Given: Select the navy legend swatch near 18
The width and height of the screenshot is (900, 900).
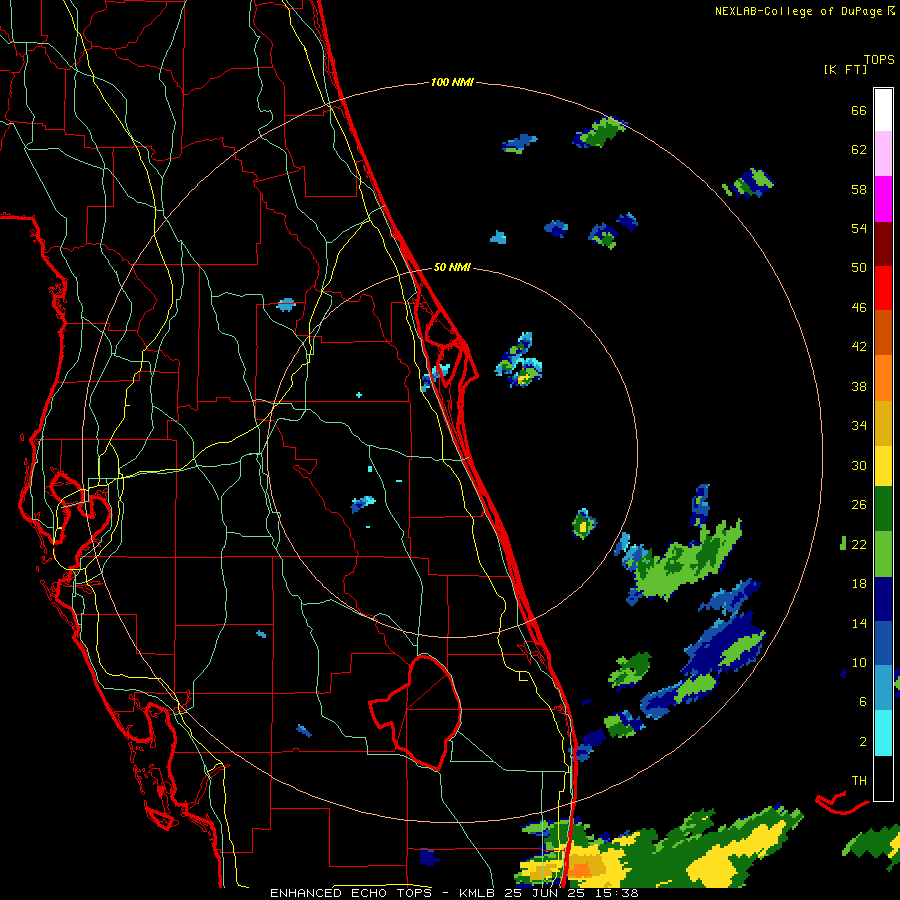Looking at the screenshot, I should [883, 599].
